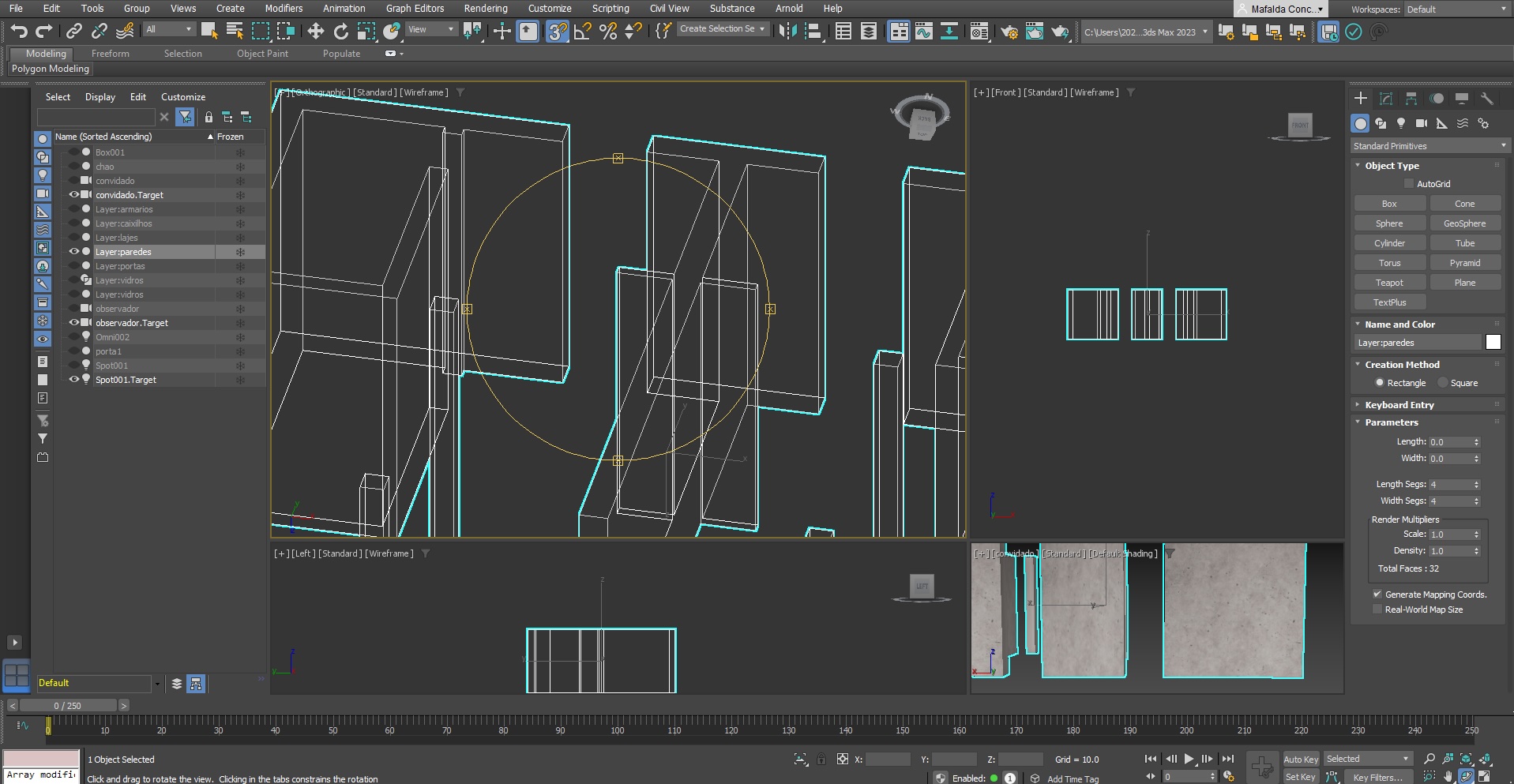Open the Mirror tool
This screenshot has width=1514, height=784.
(x=787, y=32)
